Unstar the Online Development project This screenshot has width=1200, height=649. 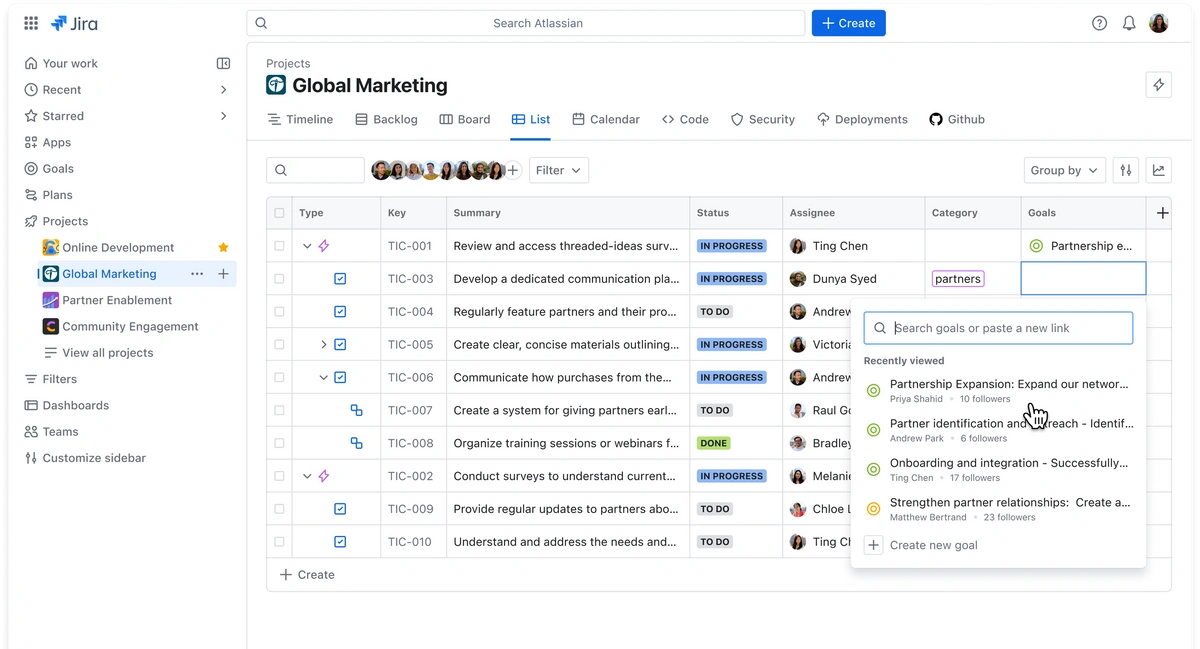[222, 247]
